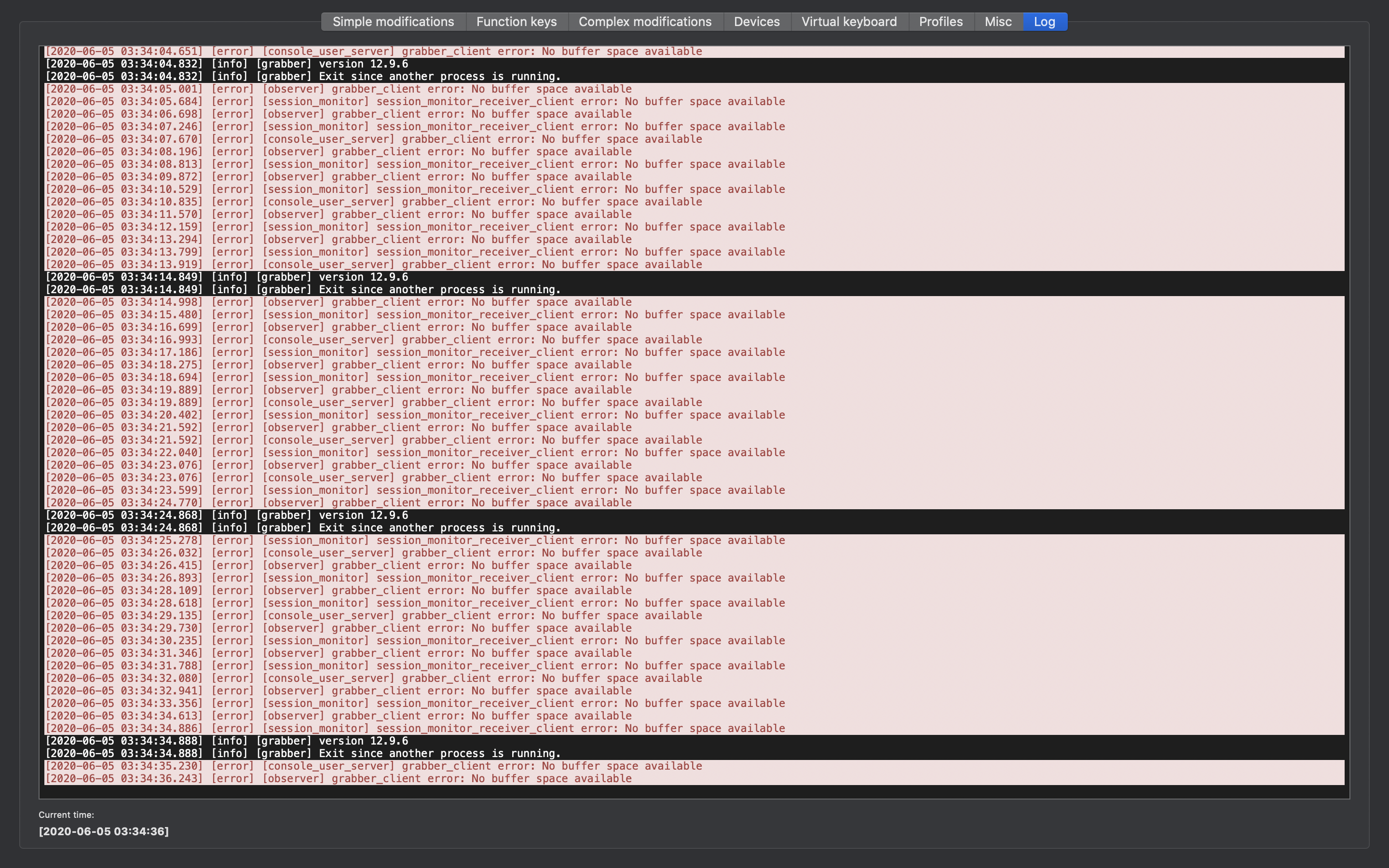Go to the Devices tab

click(757, 22)
